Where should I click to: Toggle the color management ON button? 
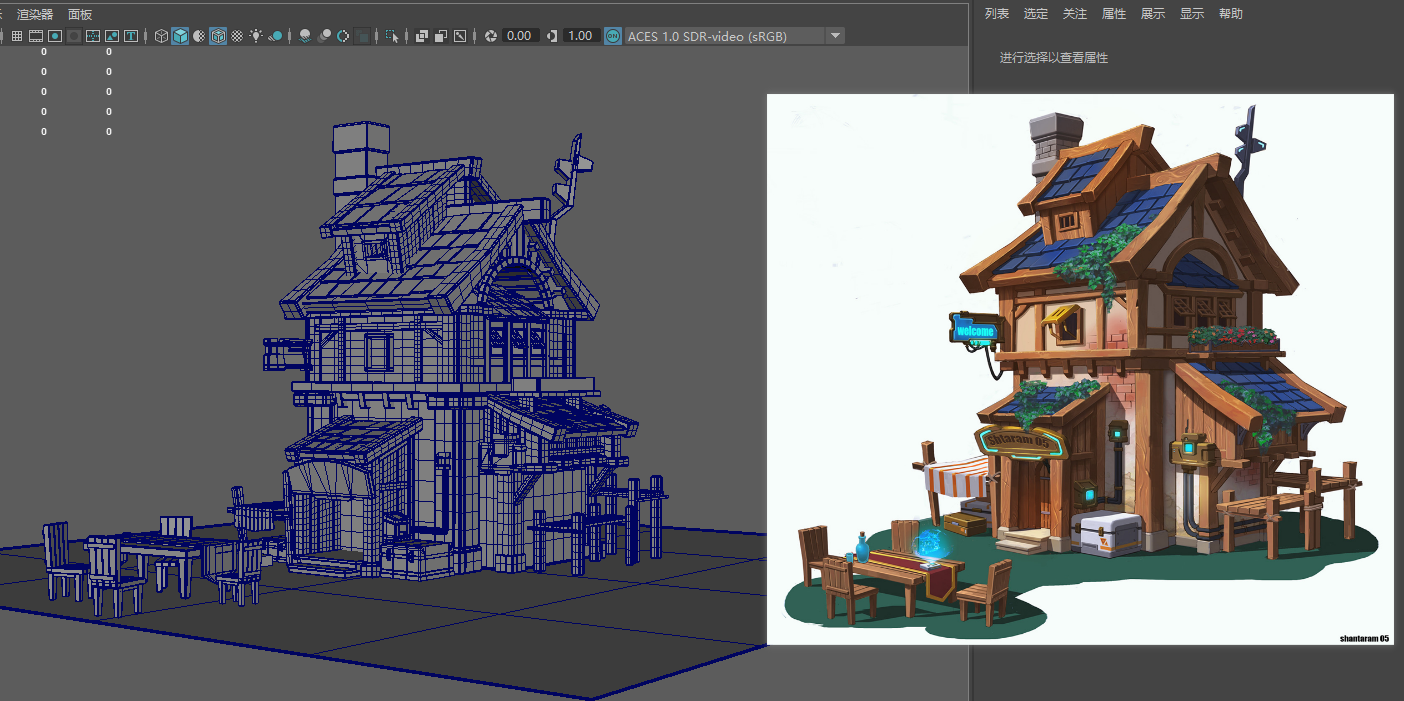pyautogui.click(x=613, y=36)
